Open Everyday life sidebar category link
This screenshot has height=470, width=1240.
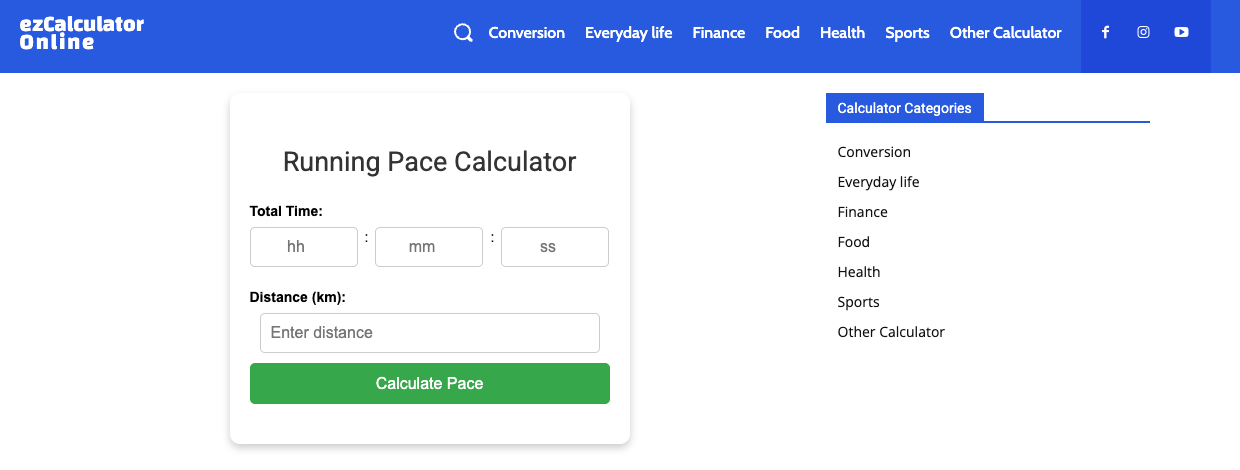[878, 182]
